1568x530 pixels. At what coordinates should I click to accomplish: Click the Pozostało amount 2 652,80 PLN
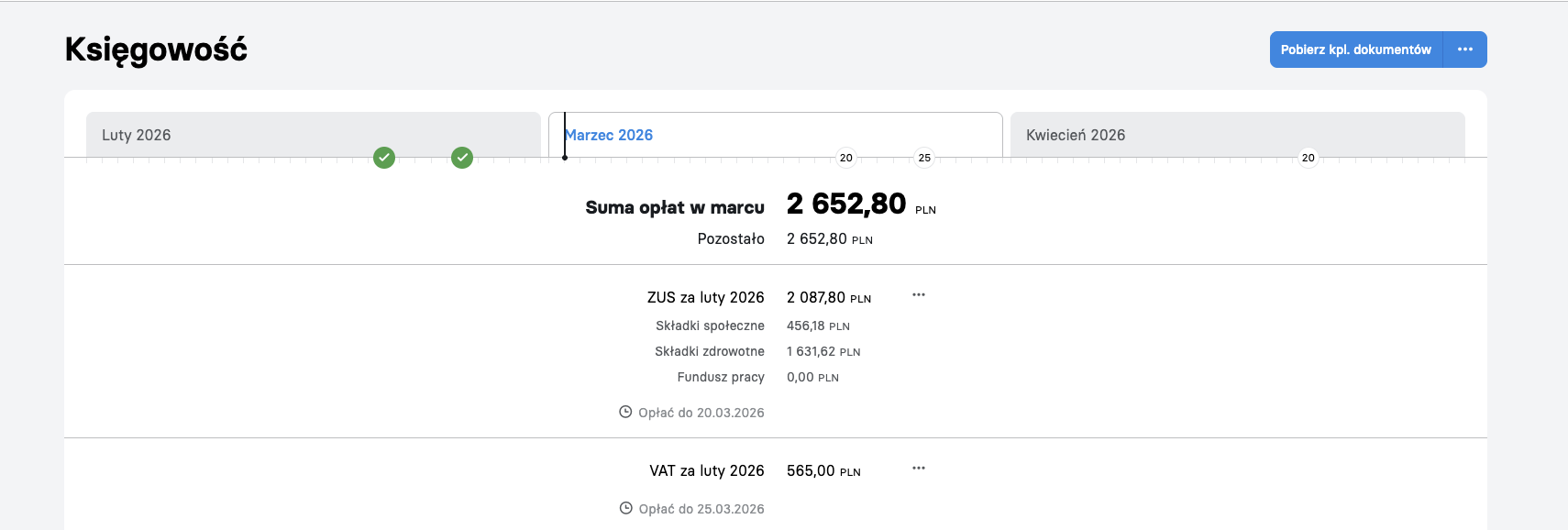point(830,238)
